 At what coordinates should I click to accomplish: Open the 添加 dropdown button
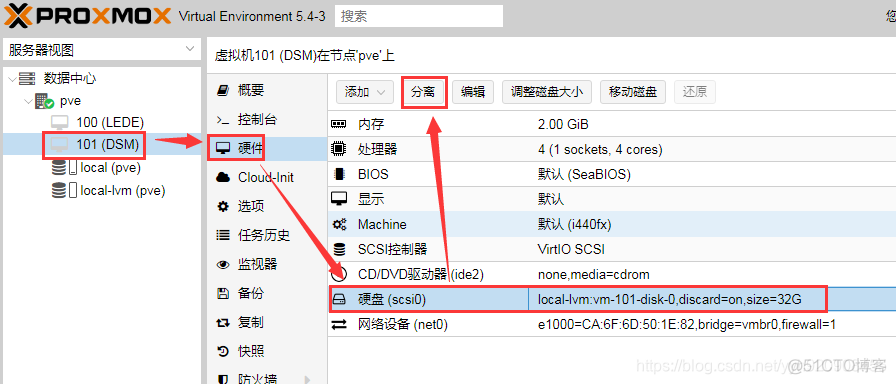365,92
